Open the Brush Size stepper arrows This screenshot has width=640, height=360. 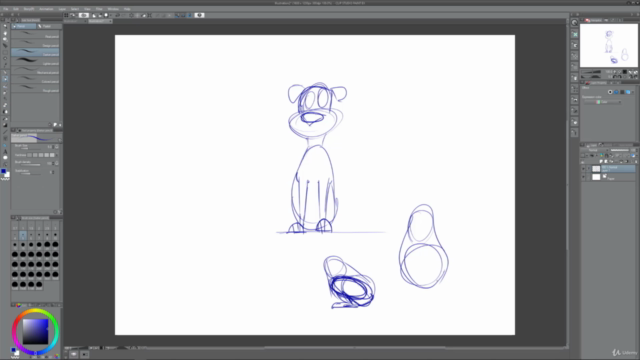53,147
